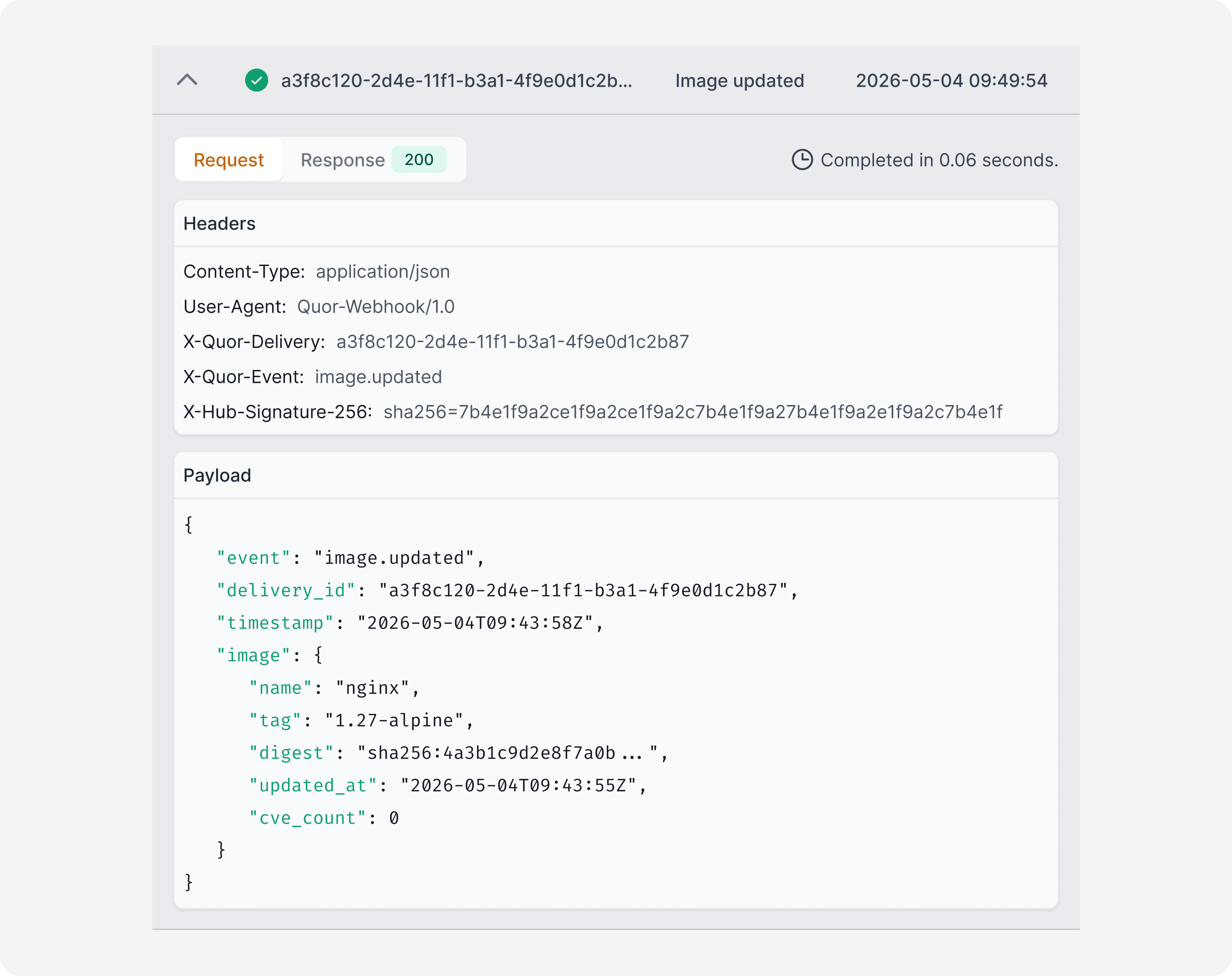Click the value "2026-05-04T09:43:58Z"
The width and height of the screenshot is (1232, 976).
[475, 623]
